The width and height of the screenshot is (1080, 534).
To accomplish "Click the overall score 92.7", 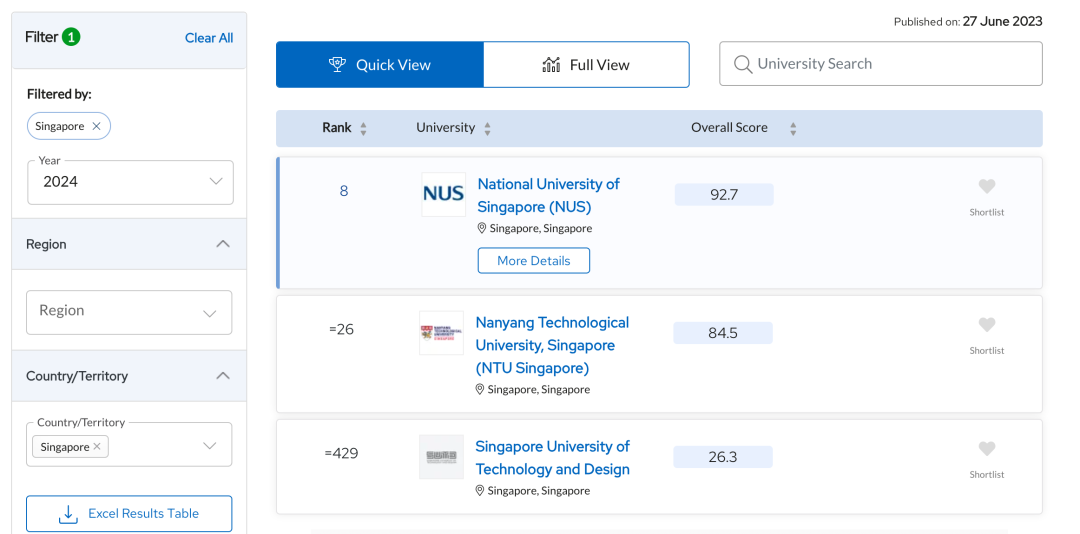I will tap(724, 194).
